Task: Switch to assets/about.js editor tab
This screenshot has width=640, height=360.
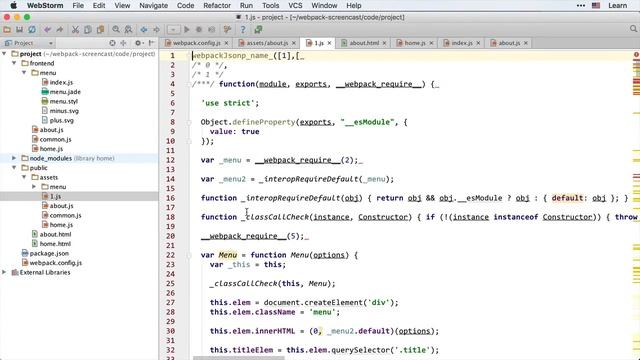Action: (x=267, y=43)
